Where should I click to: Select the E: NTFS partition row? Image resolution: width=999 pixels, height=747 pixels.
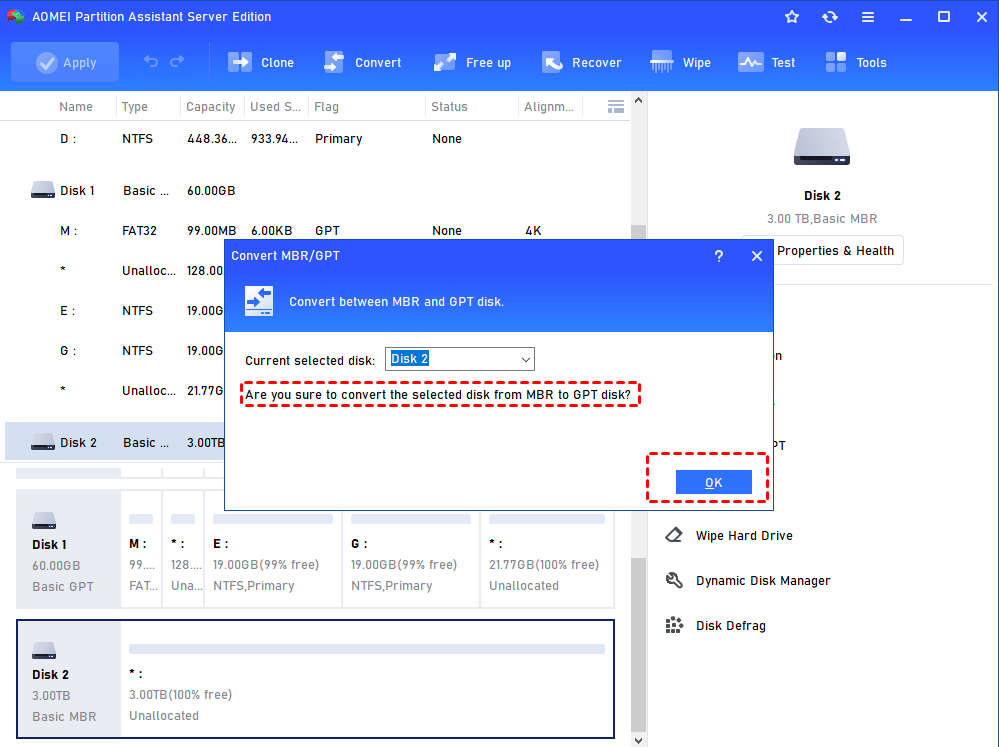point(115,311)
